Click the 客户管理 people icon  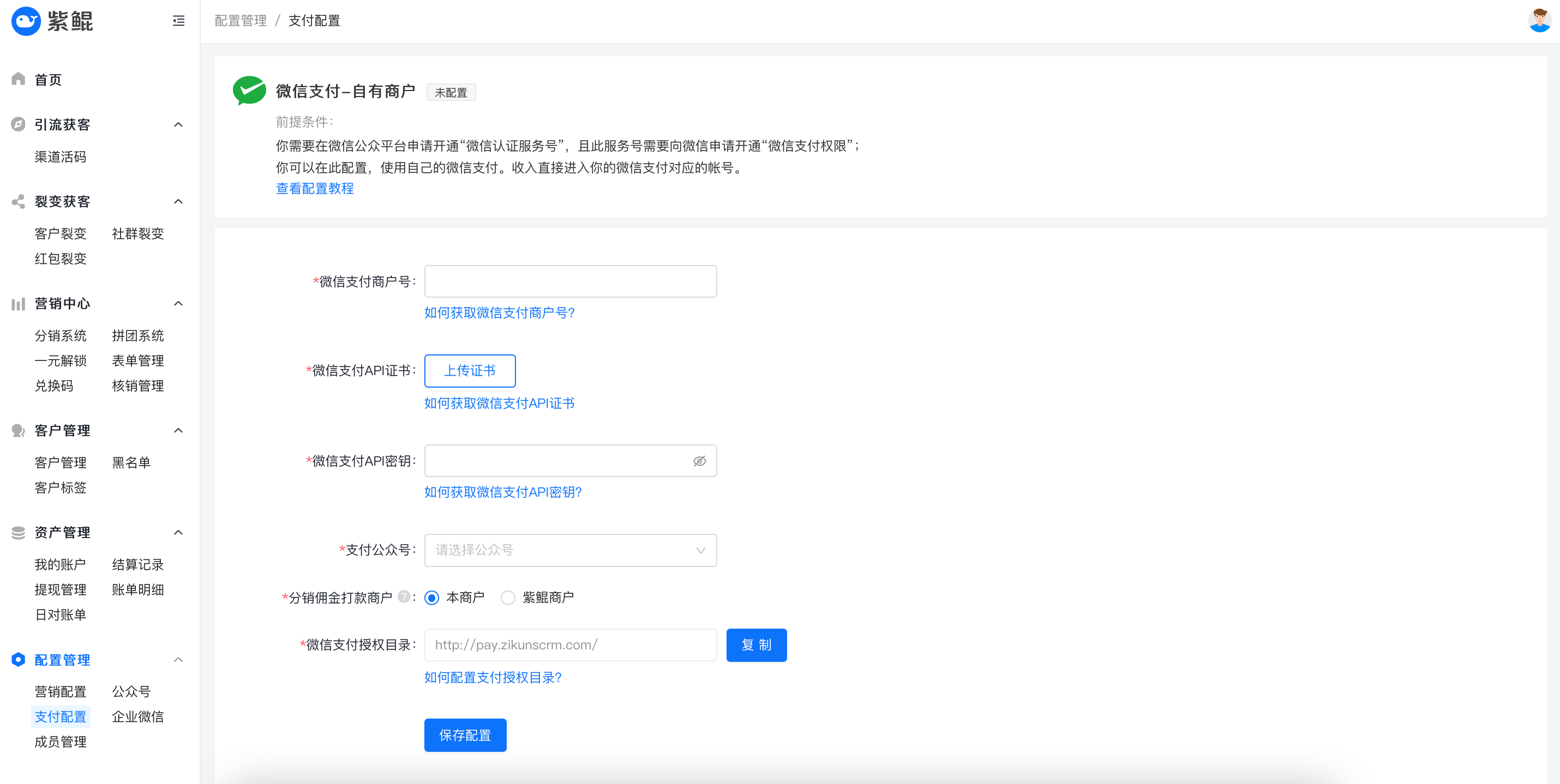(18, 431)
